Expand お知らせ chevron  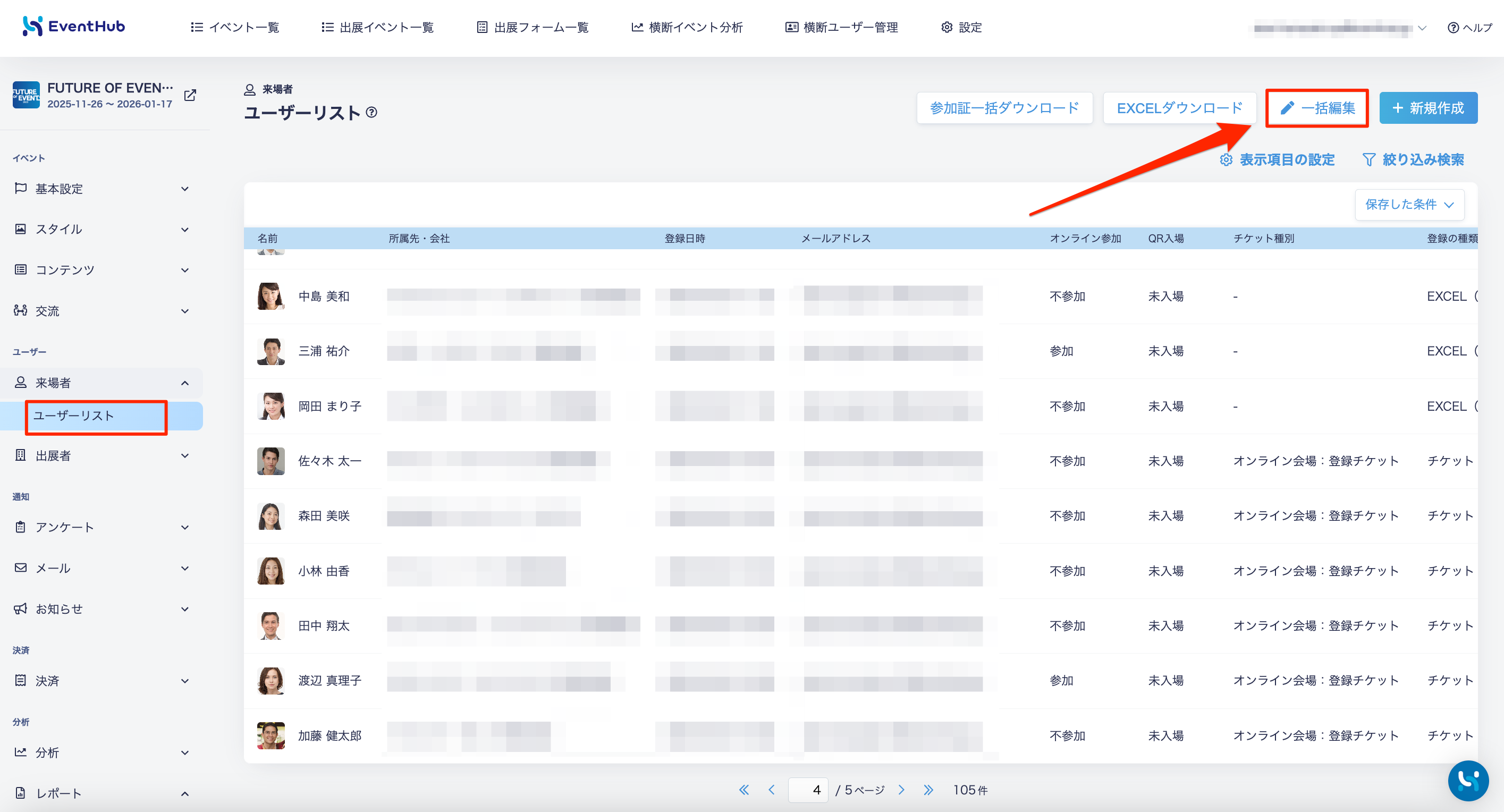185,609
